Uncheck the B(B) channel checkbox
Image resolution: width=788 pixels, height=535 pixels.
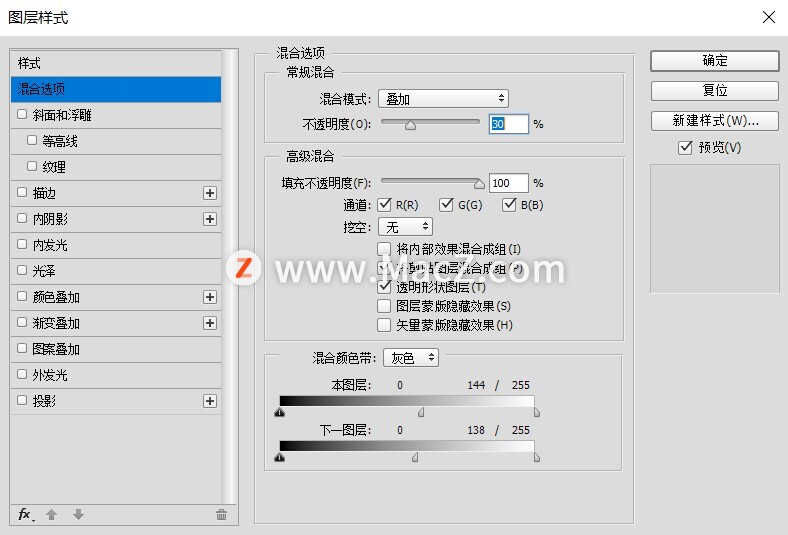coord(509,204)
